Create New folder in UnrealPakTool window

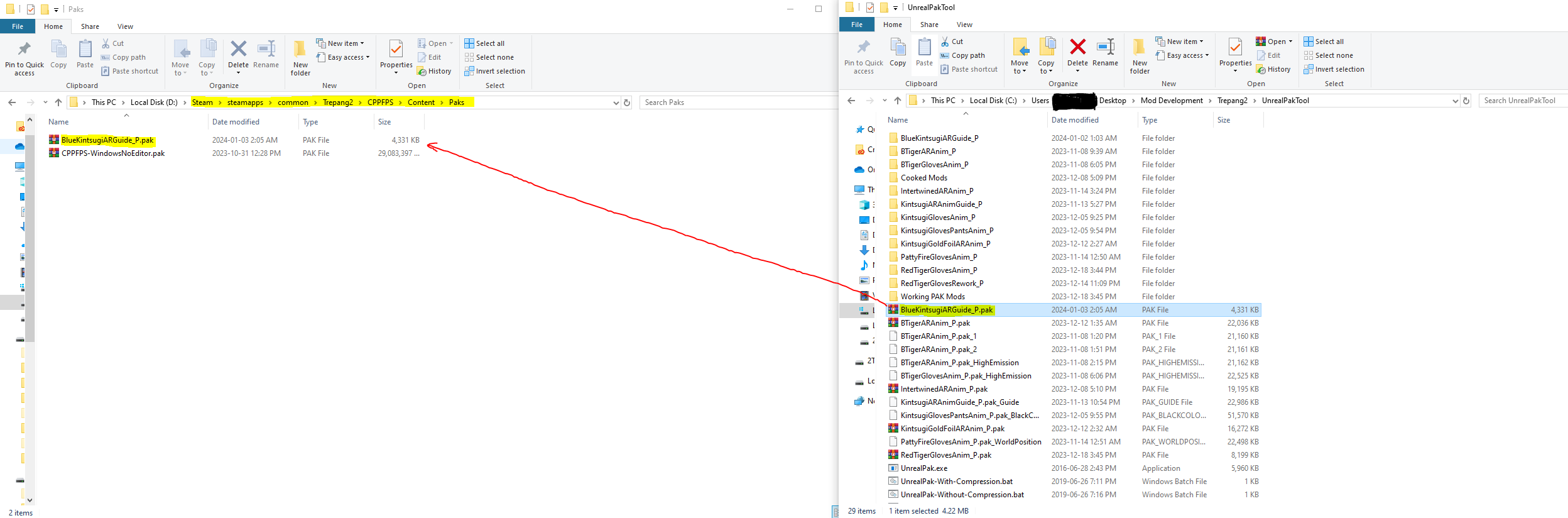coord(1140,57)
